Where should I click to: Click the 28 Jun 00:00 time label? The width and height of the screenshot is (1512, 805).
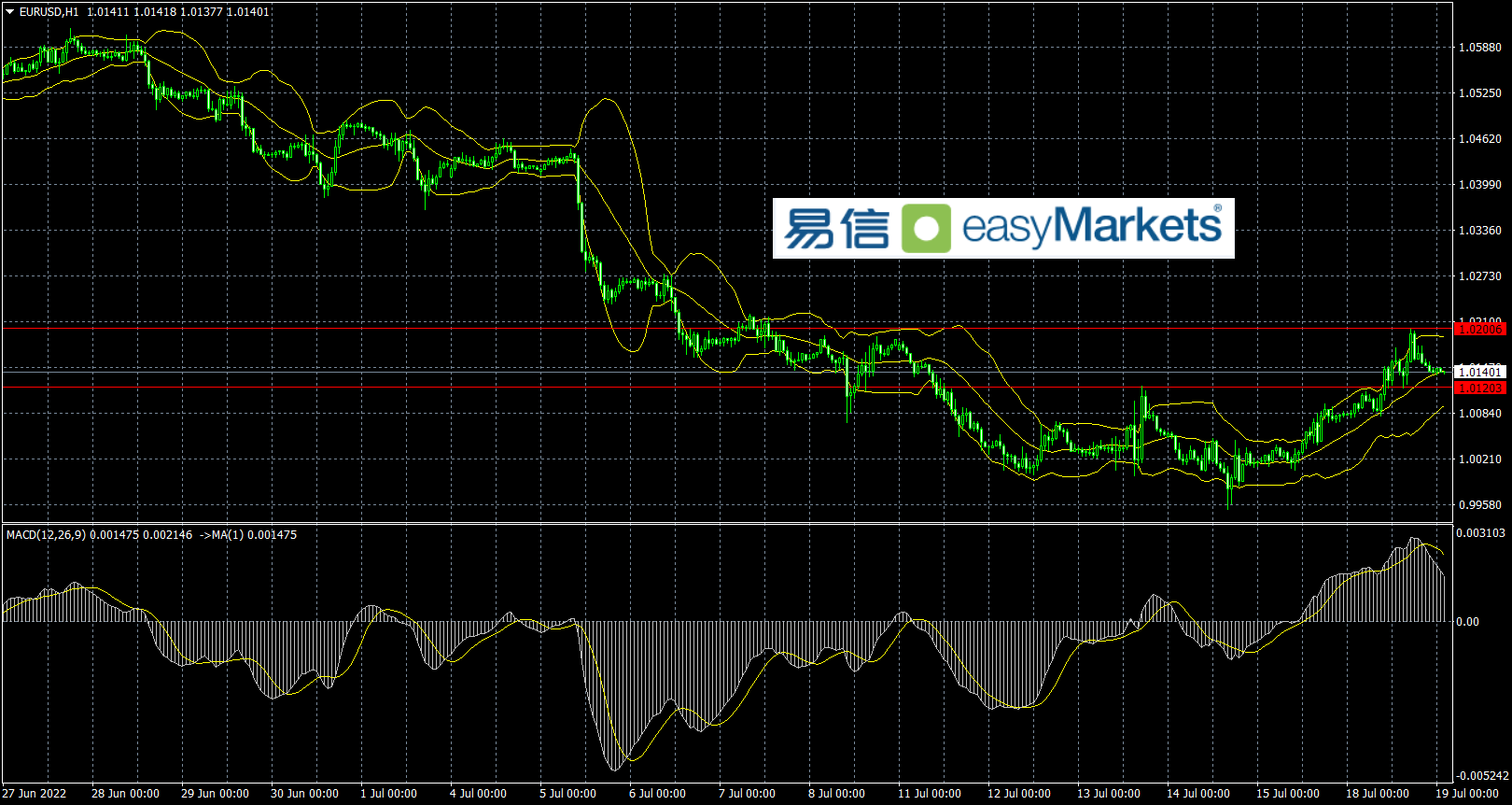[125, 794]
